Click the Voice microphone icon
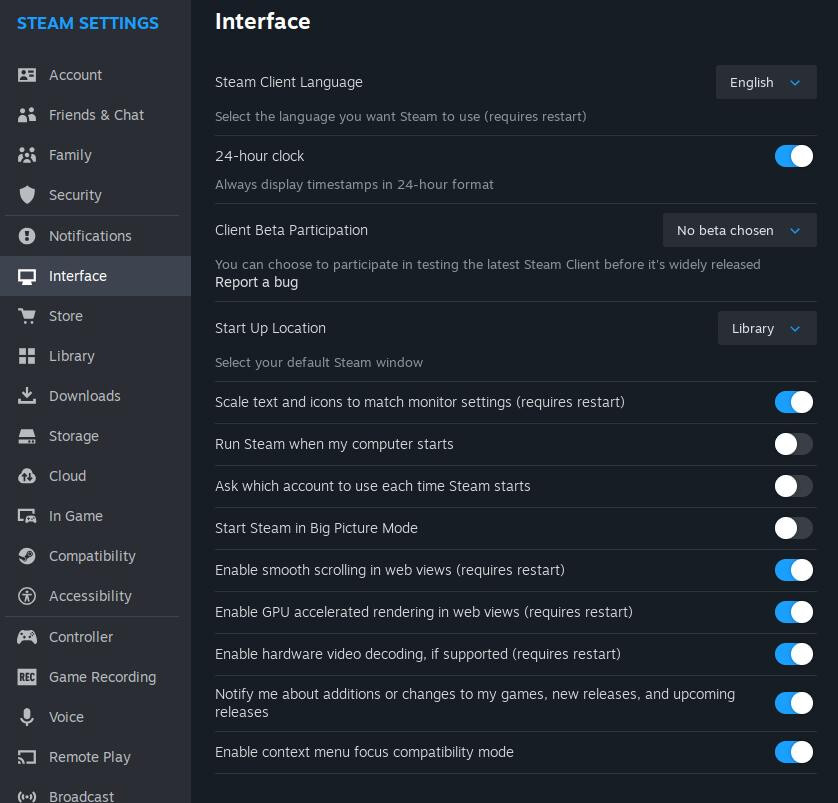Viewport: 838px width, 803px height. click(27, 717)
